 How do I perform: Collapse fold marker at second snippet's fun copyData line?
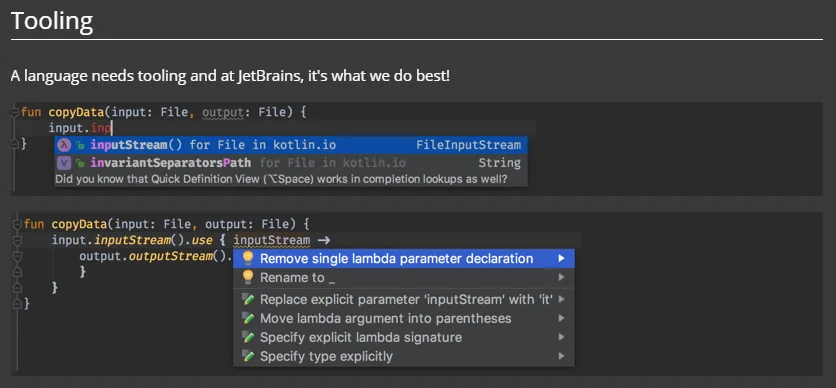(x=18, y=223)
